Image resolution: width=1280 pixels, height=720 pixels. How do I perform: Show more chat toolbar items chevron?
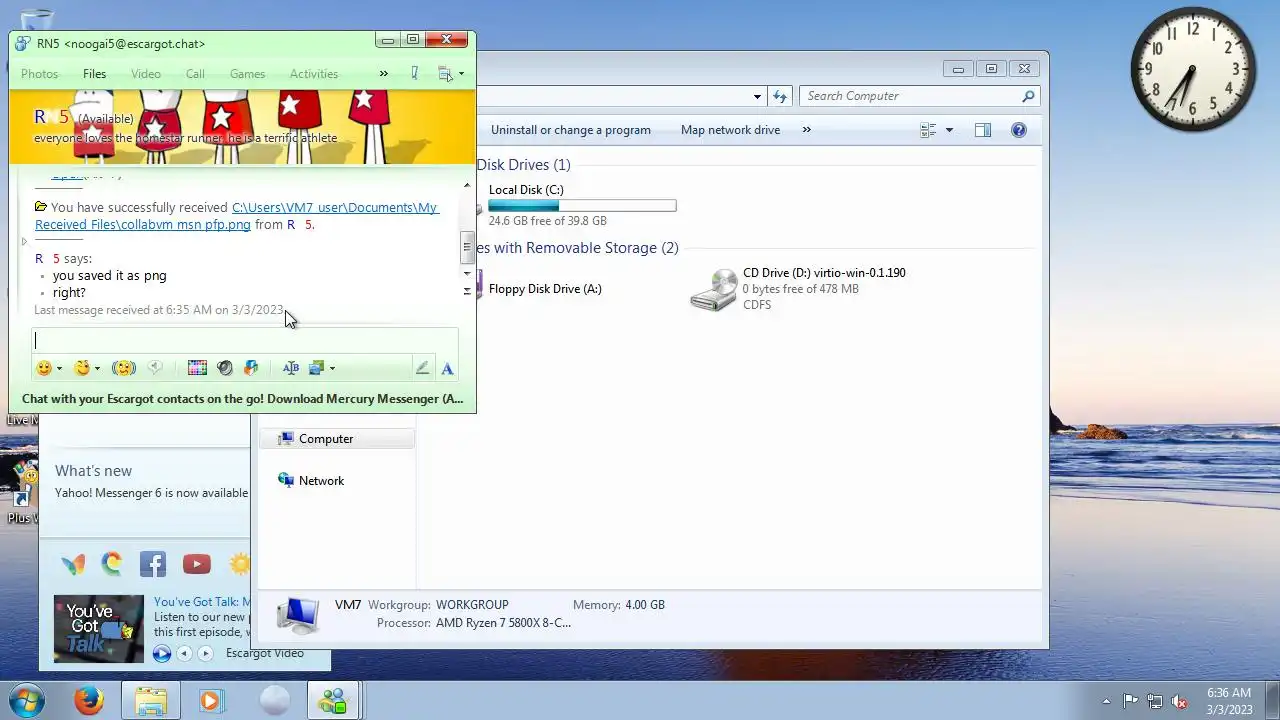383,73
